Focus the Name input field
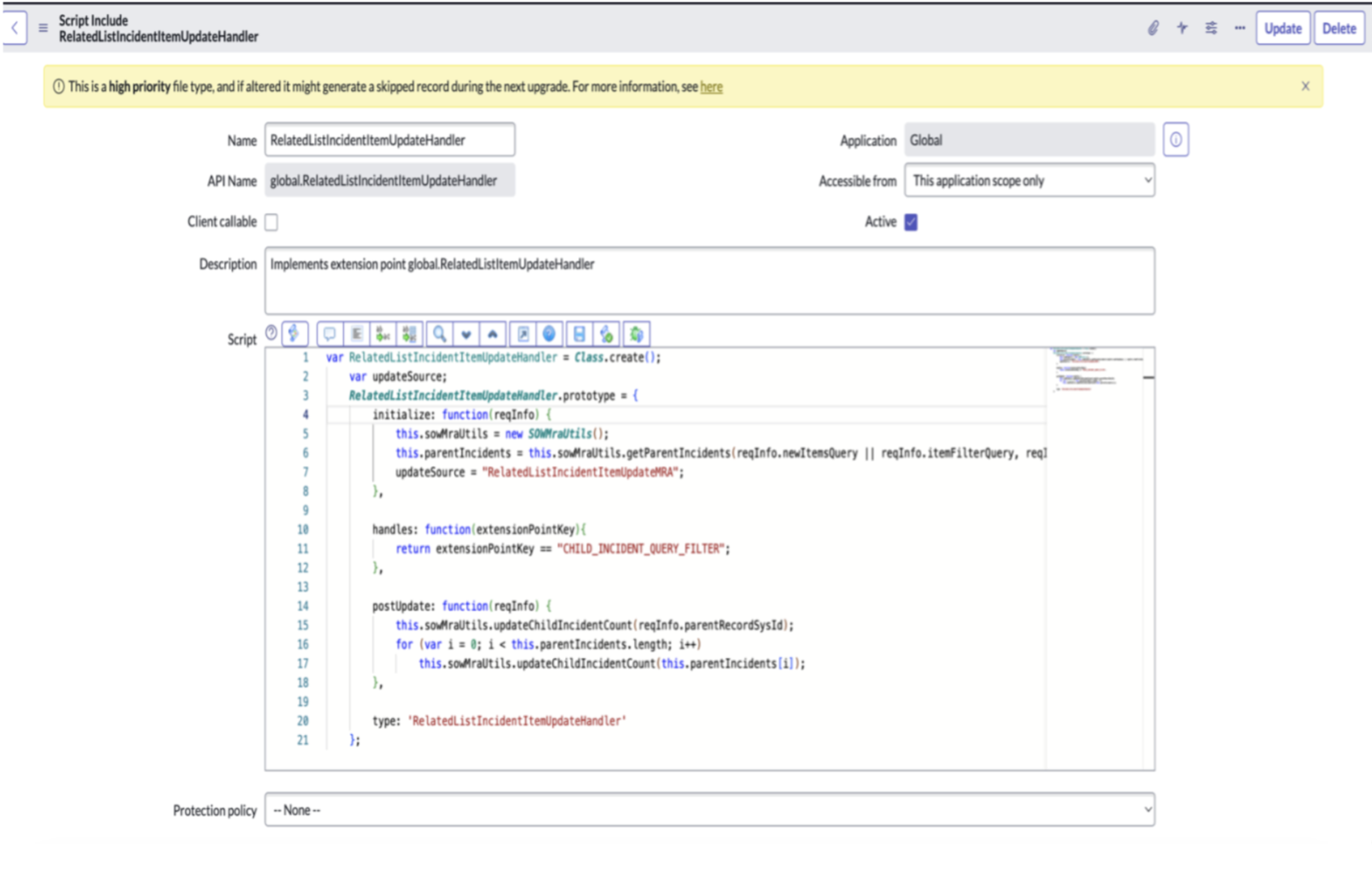Screen dimensions: 1372x873 click(389, 140)
